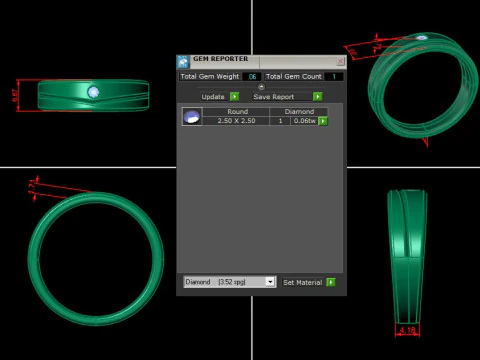Click the Total Gem Count value field
Viewport: 480px width, 360px height.
(334, 77)
